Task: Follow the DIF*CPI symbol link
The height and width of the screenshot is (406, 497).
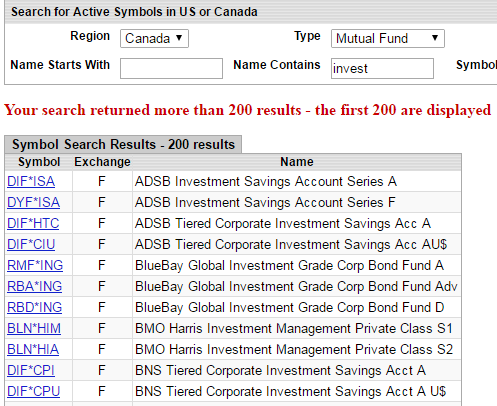Action: (x=31, y=371)
